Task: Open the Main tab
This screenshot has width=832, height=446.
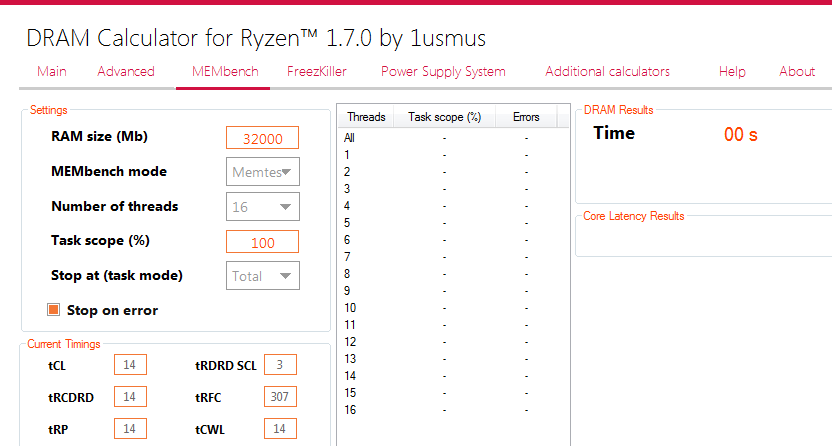Action: [x=51, y=72]
